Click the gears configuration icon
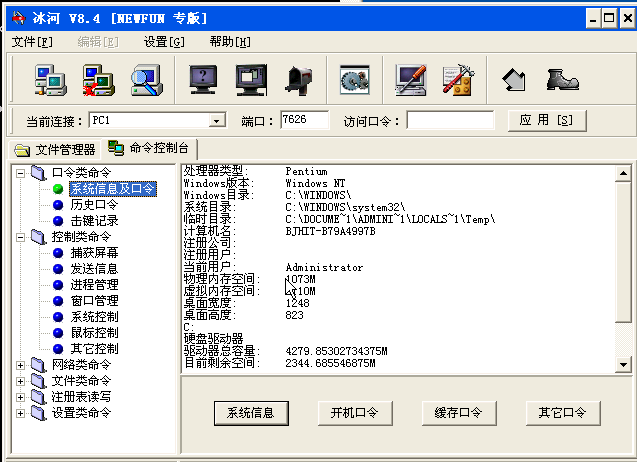The image size is (637, 462). coord(355,80)
